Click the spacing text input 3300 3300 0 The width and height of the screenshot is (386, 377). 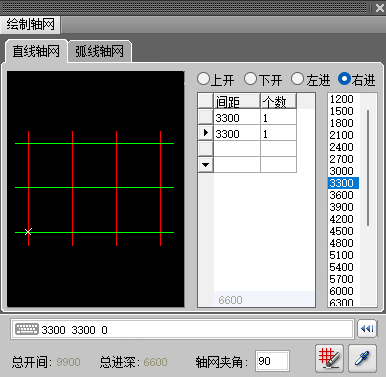182,329
